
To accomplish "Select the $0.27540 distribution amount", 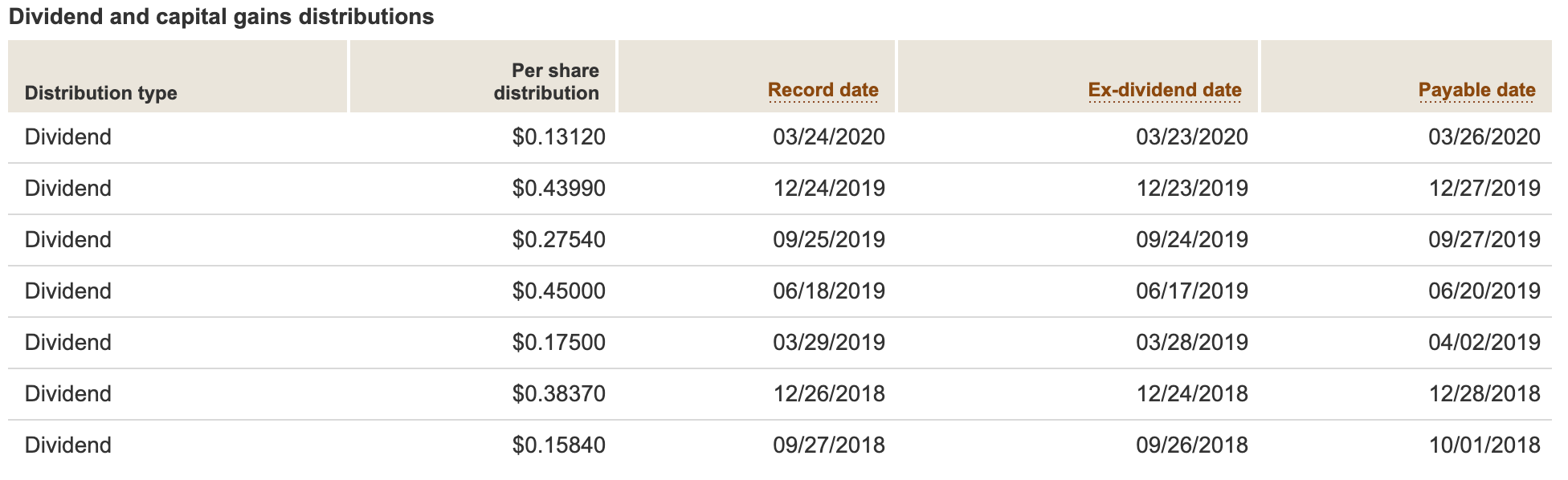I will 559,240.
